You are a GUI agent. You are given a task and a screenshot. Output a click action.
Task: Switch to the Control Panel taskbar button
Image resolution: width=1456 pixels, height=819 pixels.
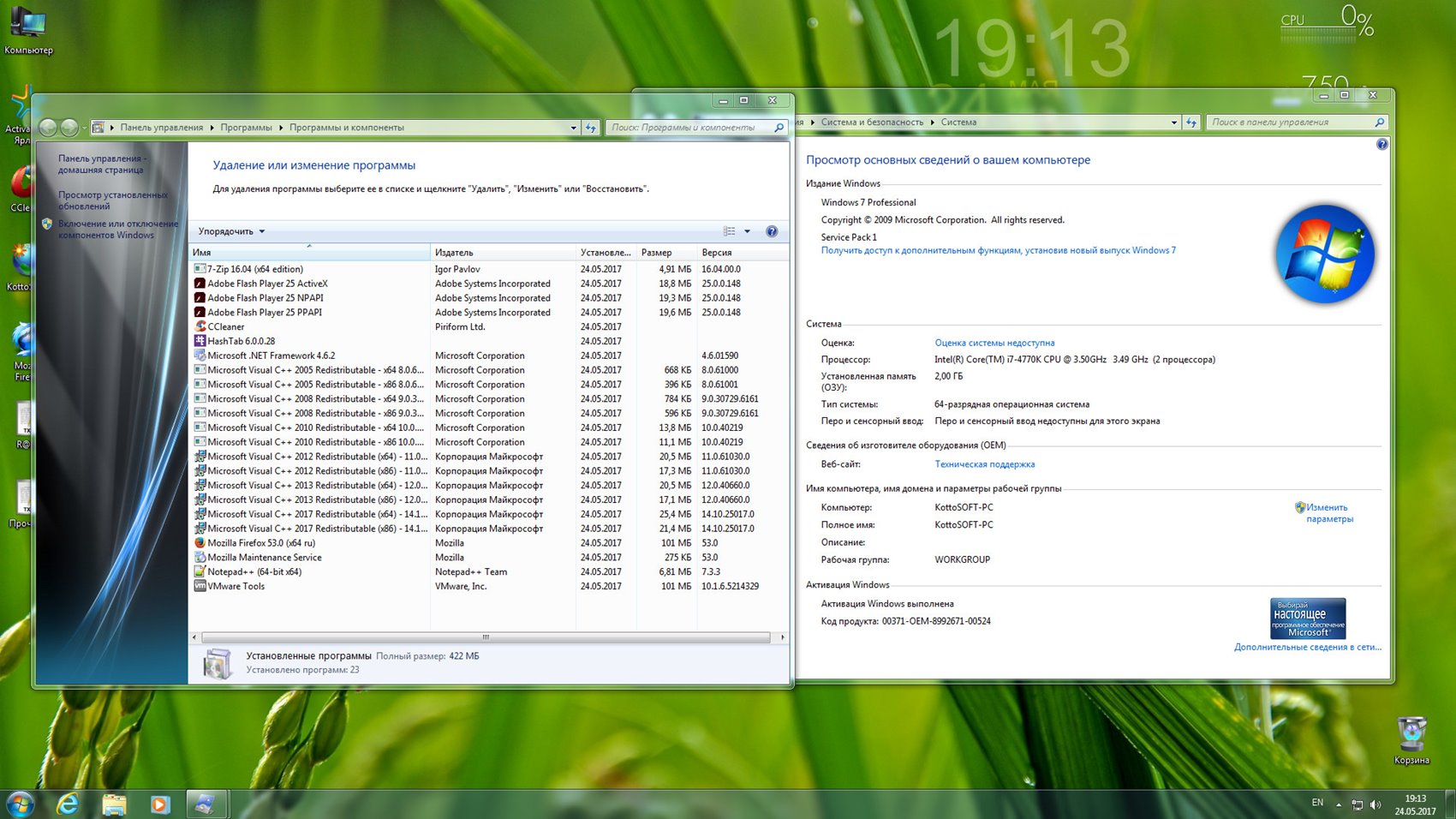[205, 804]
